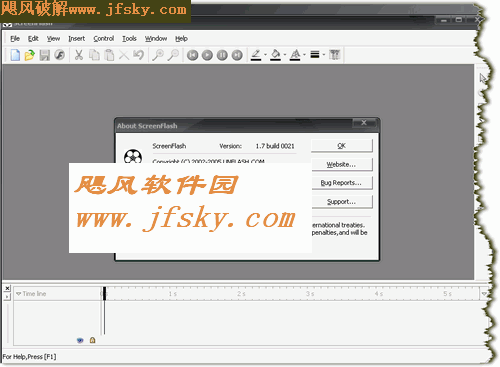Select the text color A tool
This screenshot has width=500, height=367.
[x=295, y=55]
